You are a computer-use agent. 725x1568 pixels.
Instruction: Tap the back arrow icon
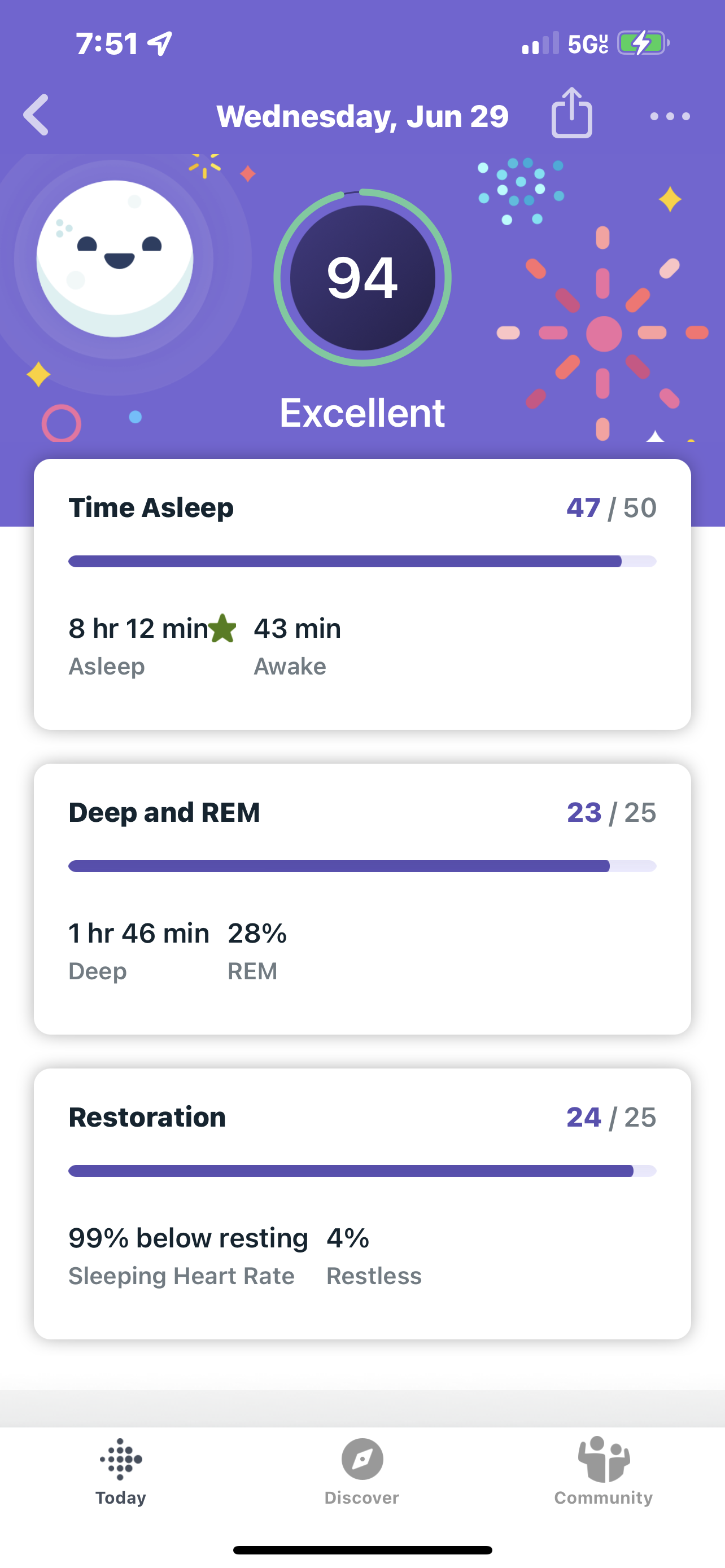coord(37,115)
